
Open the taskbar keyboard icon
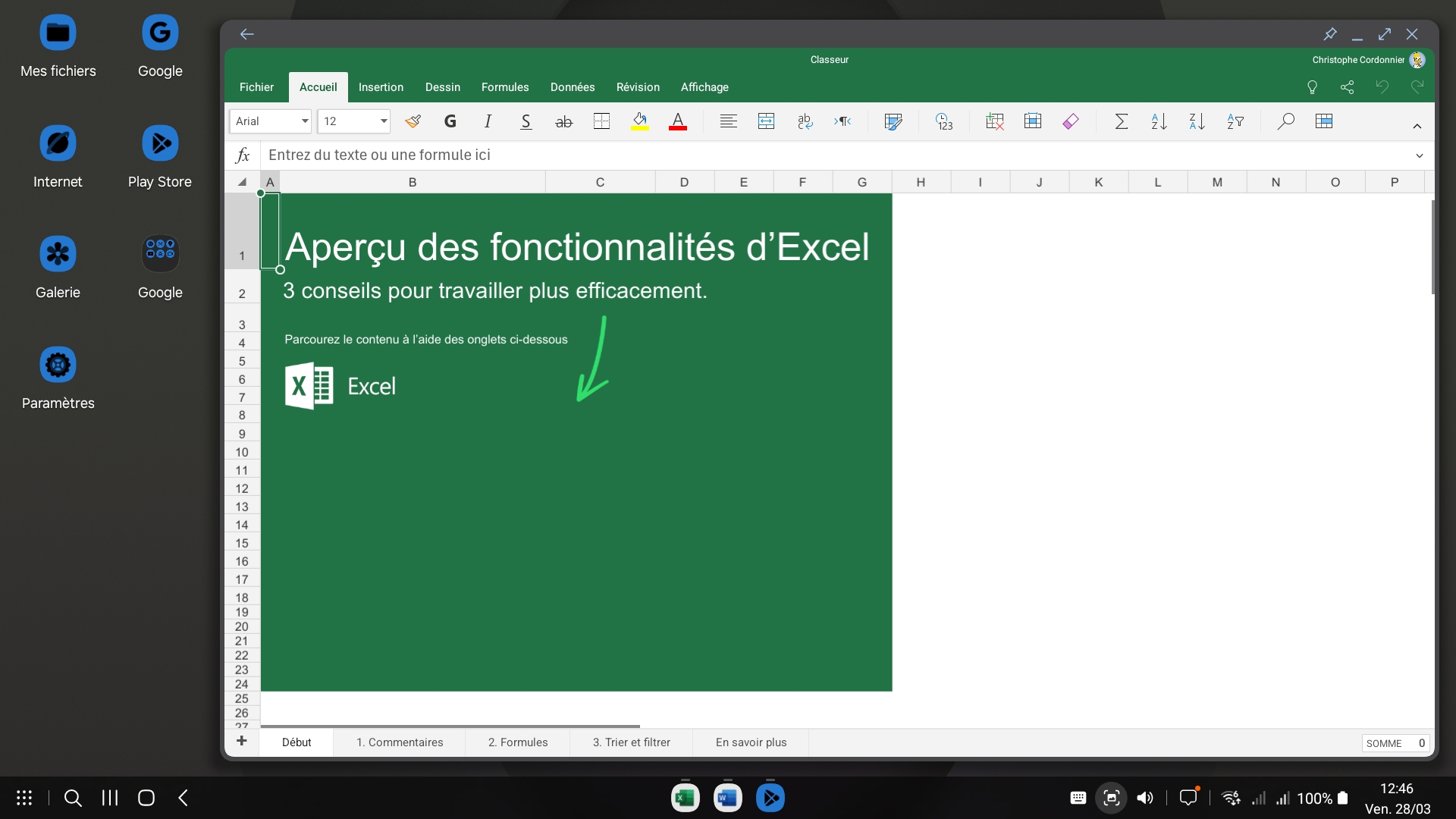click(x=1078, y=798)
